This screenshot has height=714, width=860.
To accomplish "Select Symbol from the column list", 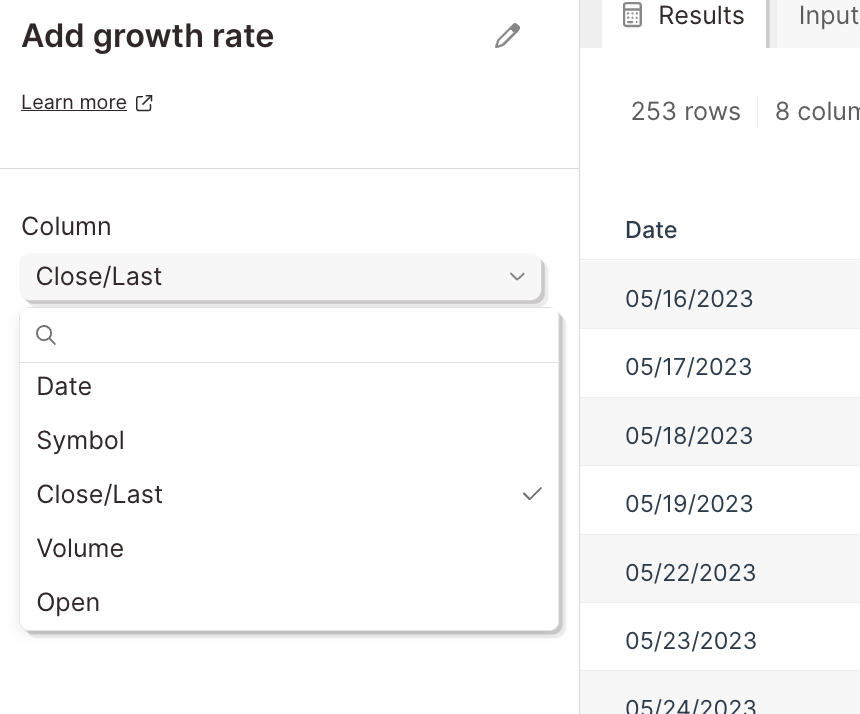I will tap(289, 440).
